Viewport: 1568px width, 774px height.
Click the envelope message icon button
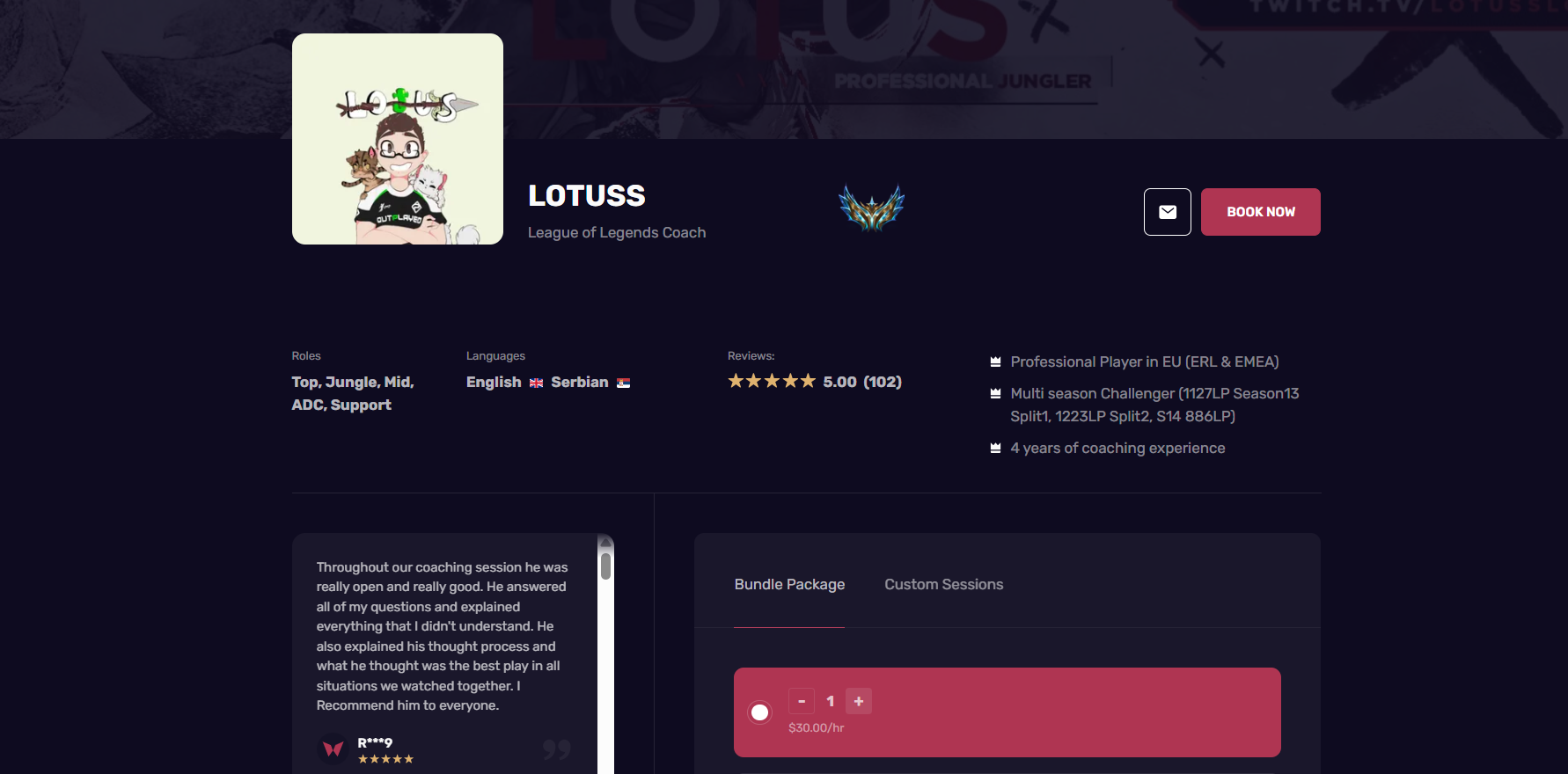(x=1167, y=212)
